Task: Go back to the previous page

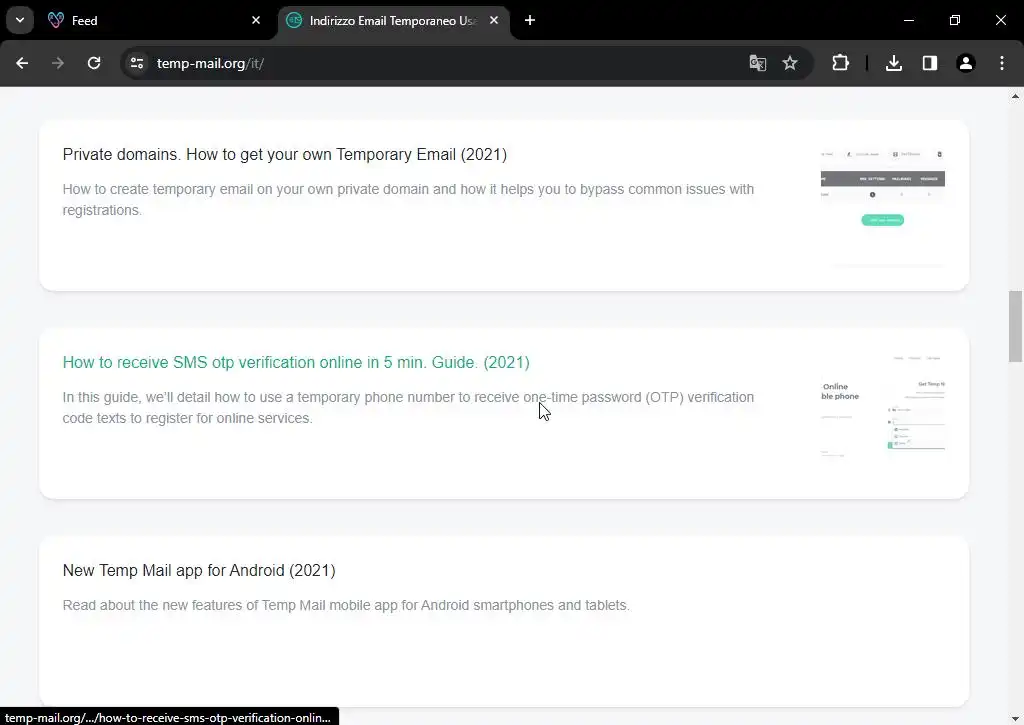Action: point(22,63)
